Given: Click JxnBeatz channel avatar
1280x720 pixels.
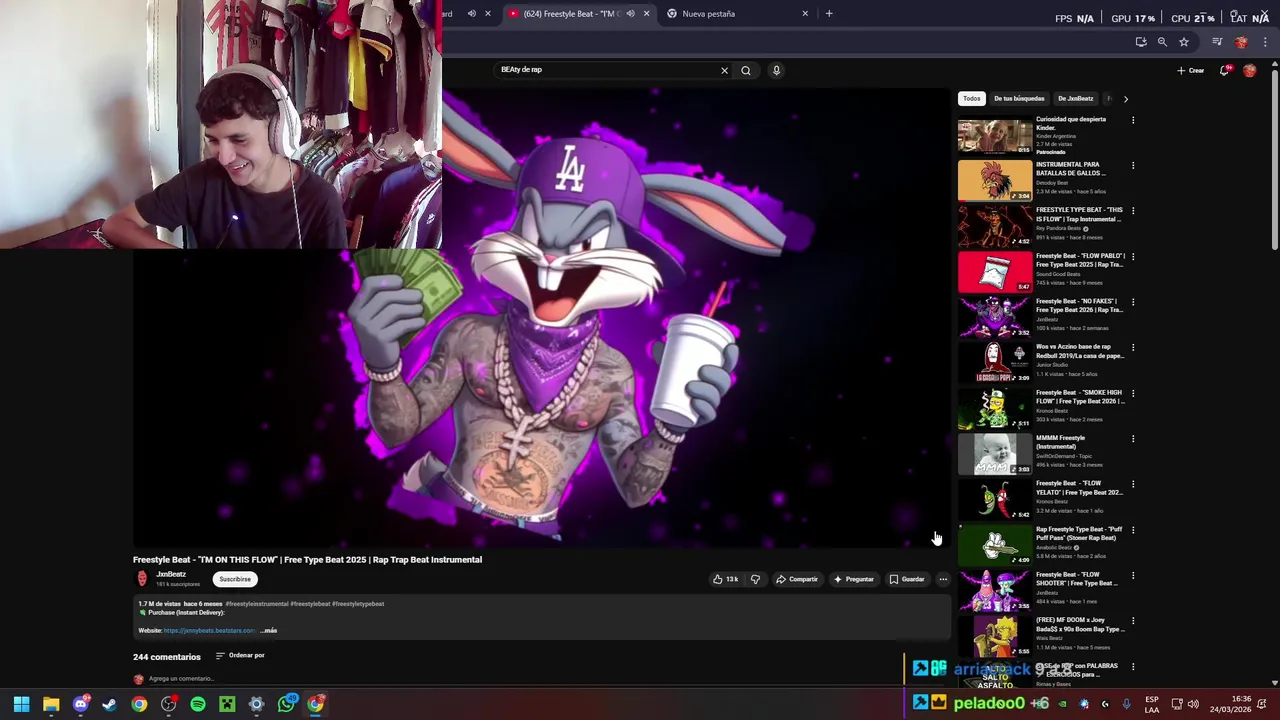Looking at the screenshot, I should (x=142, y=579).
